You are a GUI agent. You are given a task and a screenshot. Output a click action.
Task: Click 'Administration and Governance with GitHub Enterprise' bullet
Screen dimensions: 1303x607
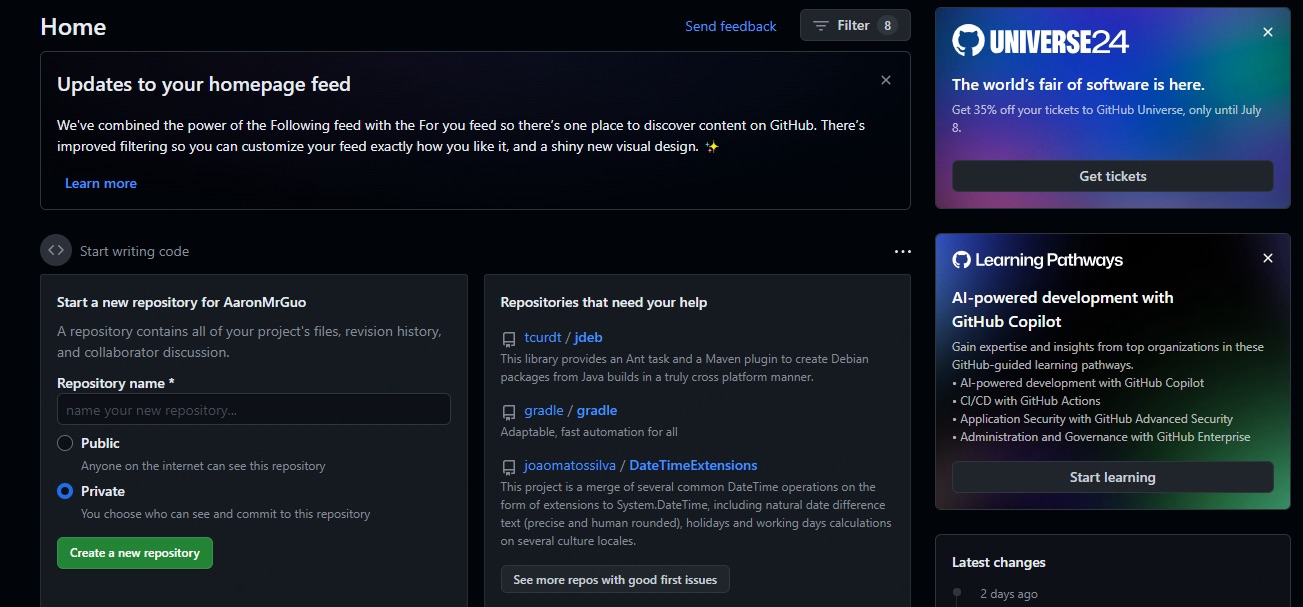click(1103, 437)
